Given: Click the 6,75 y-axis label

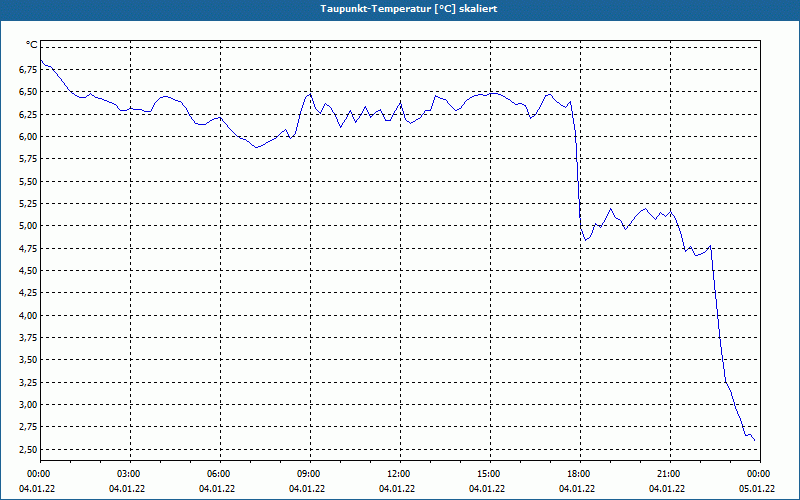Looking at the screenshot, I should (28, 70).
